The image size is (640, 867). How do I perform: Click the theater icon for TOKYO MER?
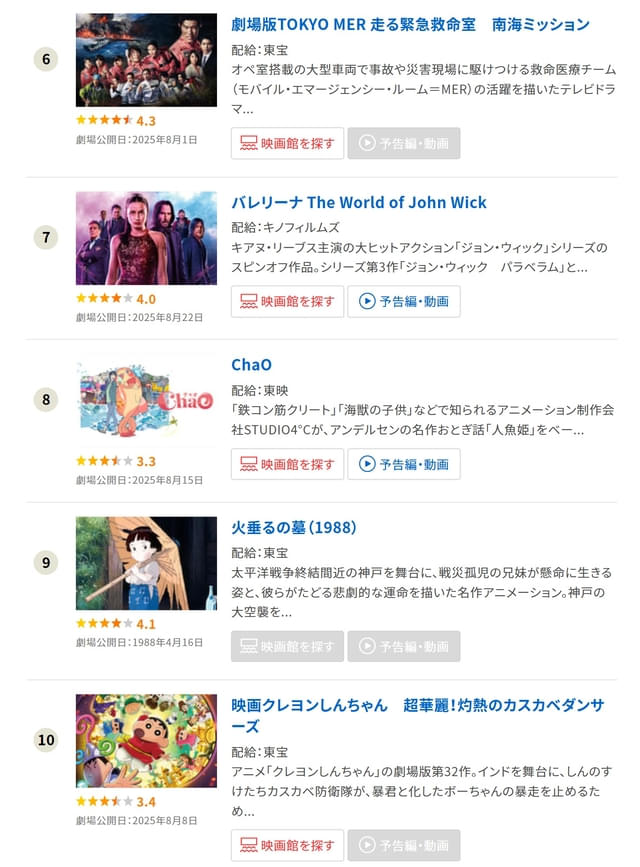tap(249, 143)
